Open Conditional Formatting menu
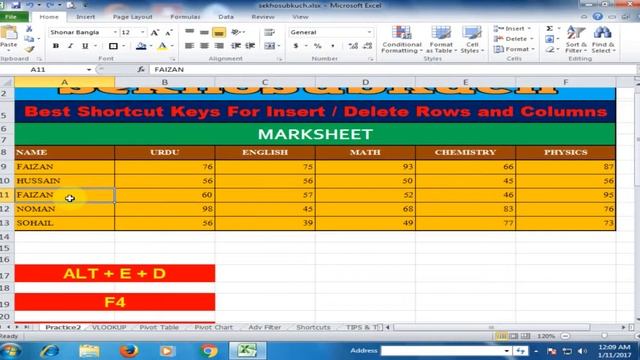 (402, 39)
